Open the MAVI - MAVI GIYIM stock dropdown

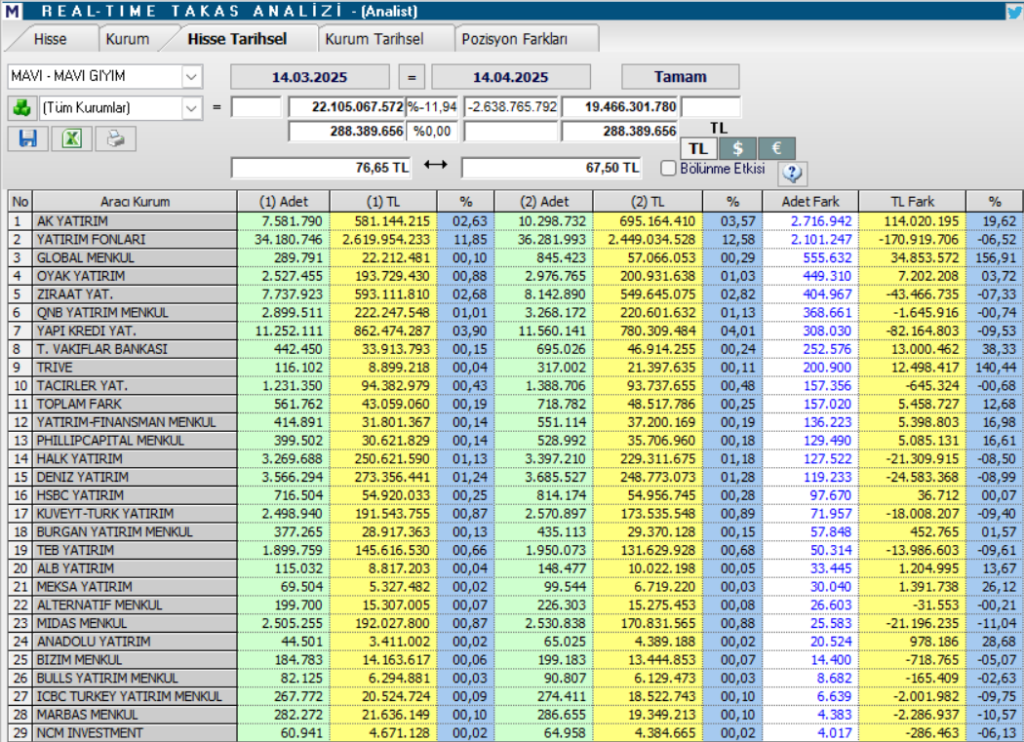point(191,77)
